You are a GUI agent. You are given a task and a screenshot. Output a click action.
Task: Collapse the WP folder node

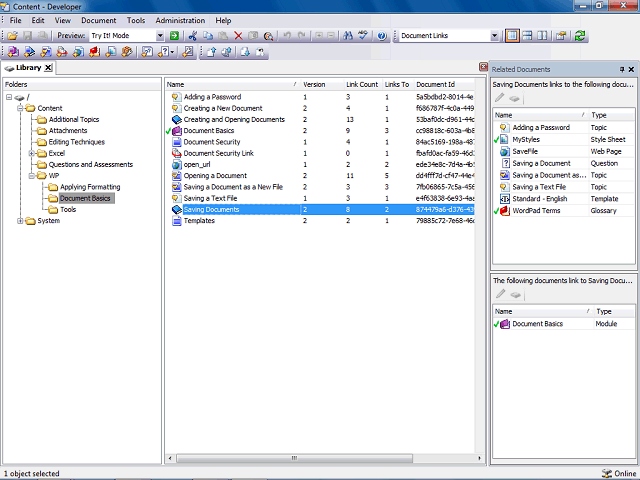(31, 176)
